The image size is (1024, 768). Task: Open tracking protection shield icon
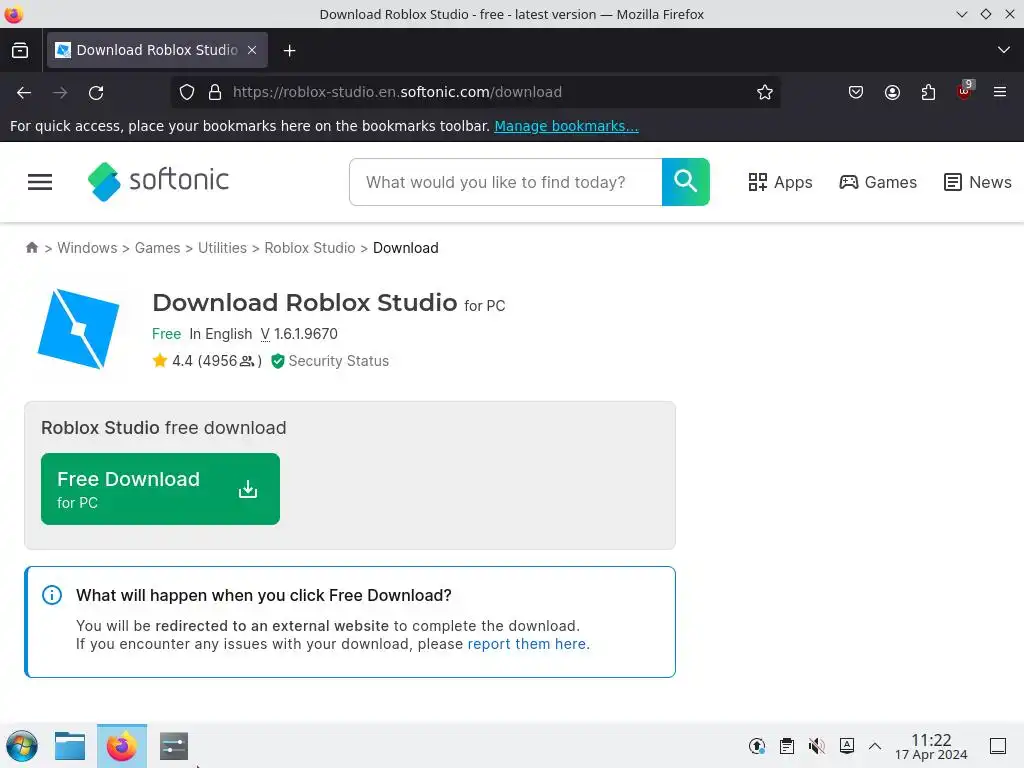(187, 92)
